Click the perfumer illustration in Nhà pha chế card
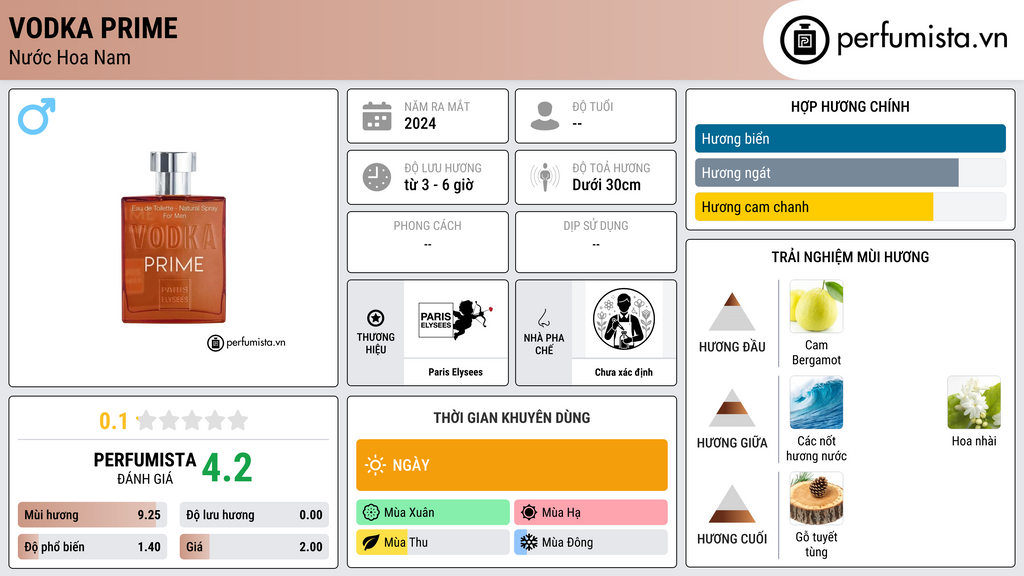Viewport: 1024px width, 576px height. pos(624,319)
